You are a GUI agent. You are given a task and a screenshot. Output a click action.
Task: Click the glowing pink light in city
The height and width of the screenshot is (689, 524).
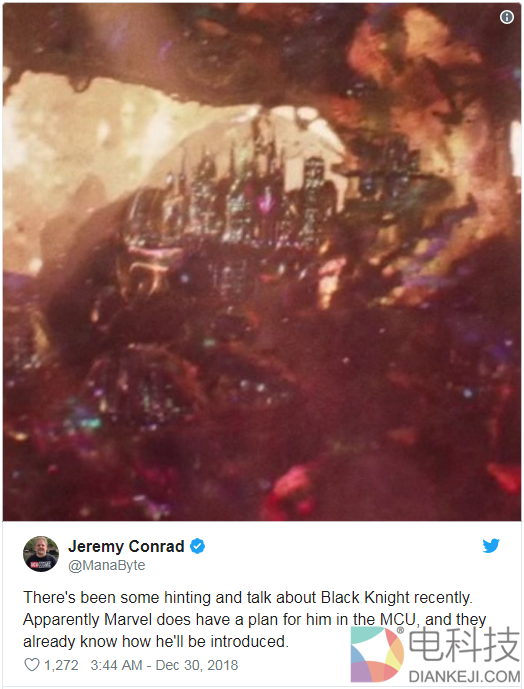coord(266,203)
